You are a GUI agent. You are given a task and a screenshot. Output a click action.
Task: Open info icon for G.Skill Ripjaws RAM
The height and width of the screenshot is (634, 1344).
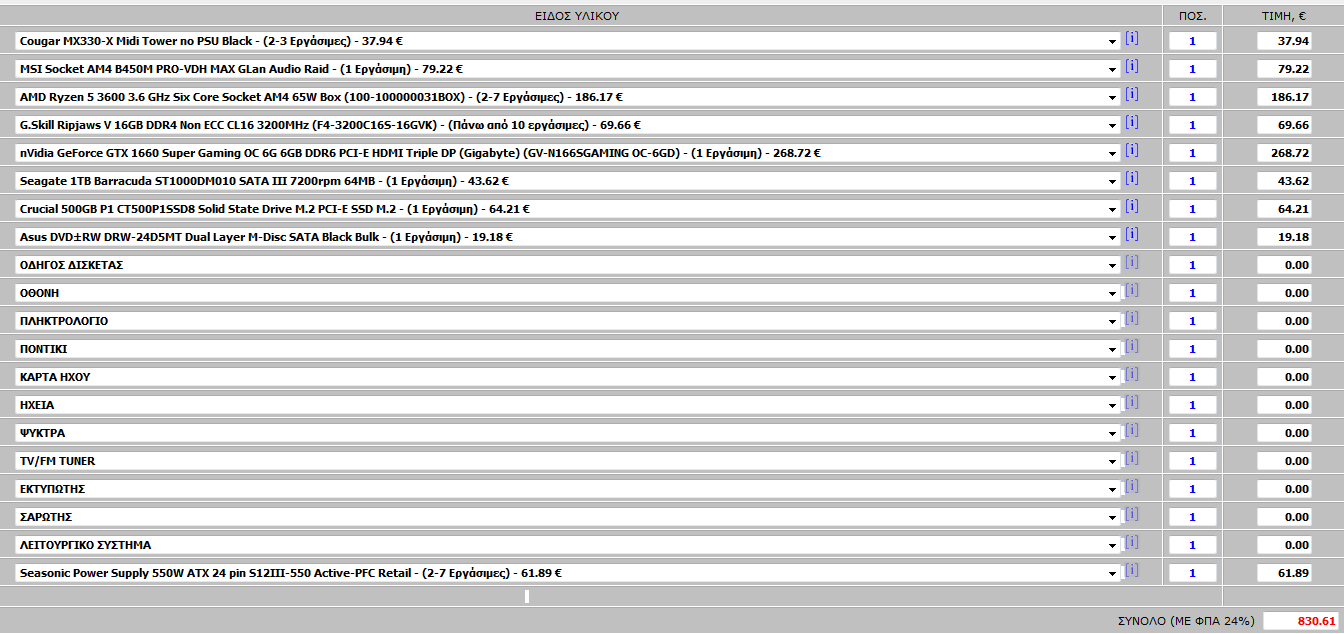pyautogui.click(x=1131, y=123)
